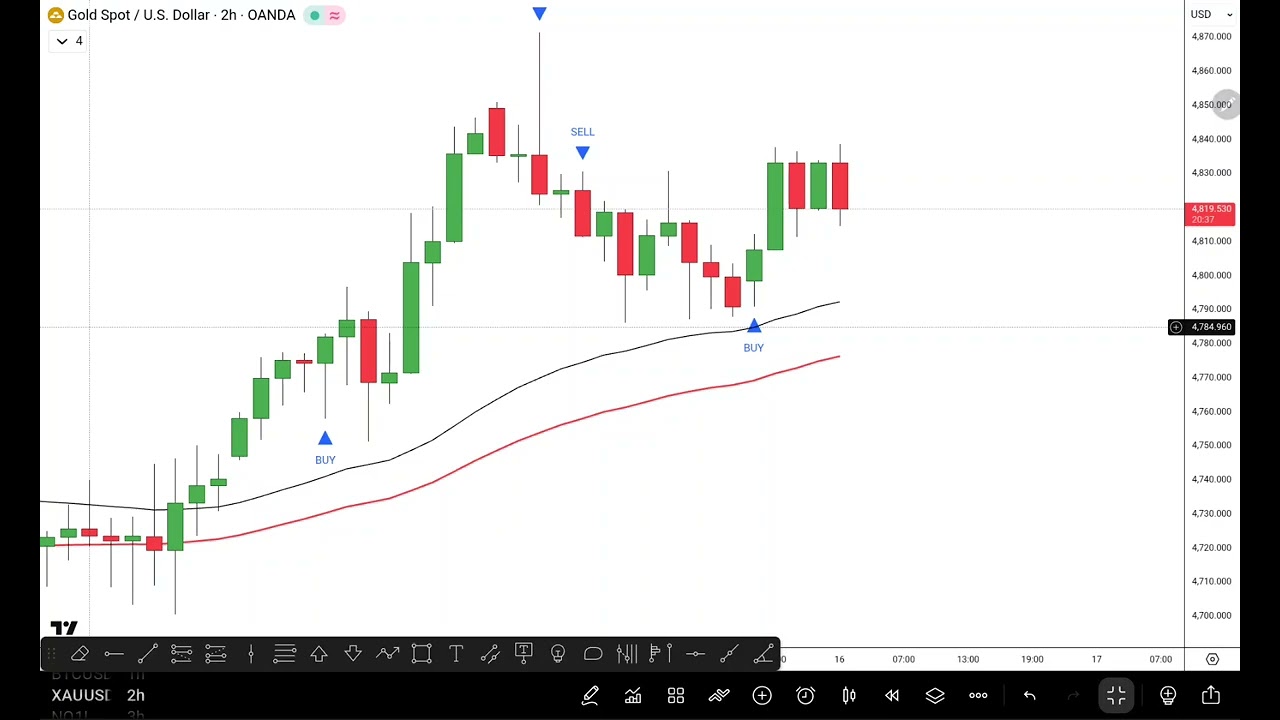Select the Arrow Mark Down tool
1280x720 pixels.
click(353, 654)
